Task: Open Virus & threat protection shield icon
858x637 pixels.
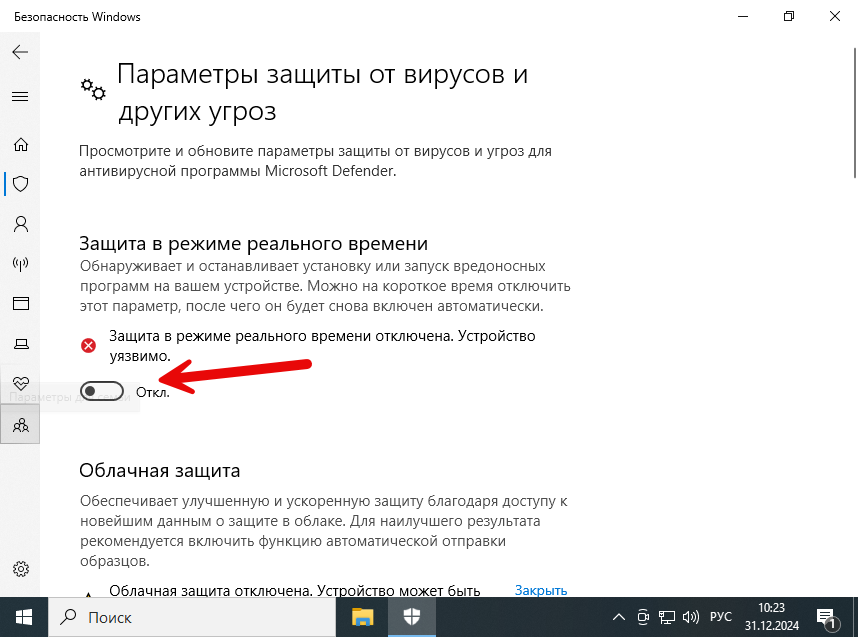Action: click(20, 184)
